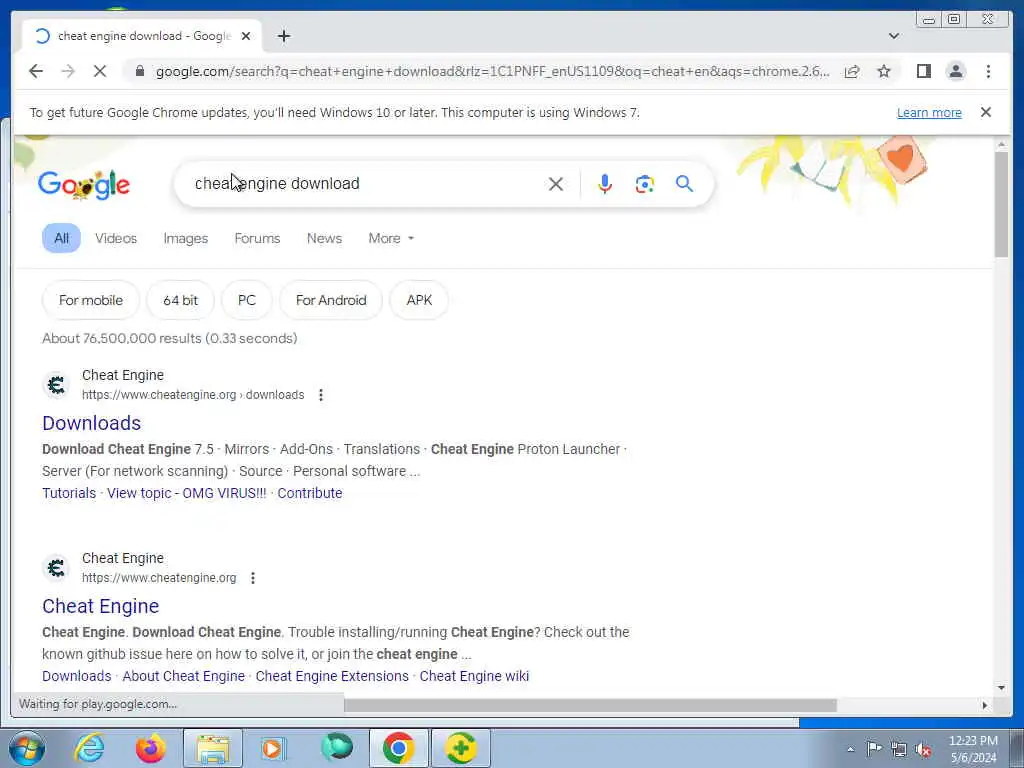View site info lock icon
This screenshot has height=768, width=1024.
(x=140, y=71)
